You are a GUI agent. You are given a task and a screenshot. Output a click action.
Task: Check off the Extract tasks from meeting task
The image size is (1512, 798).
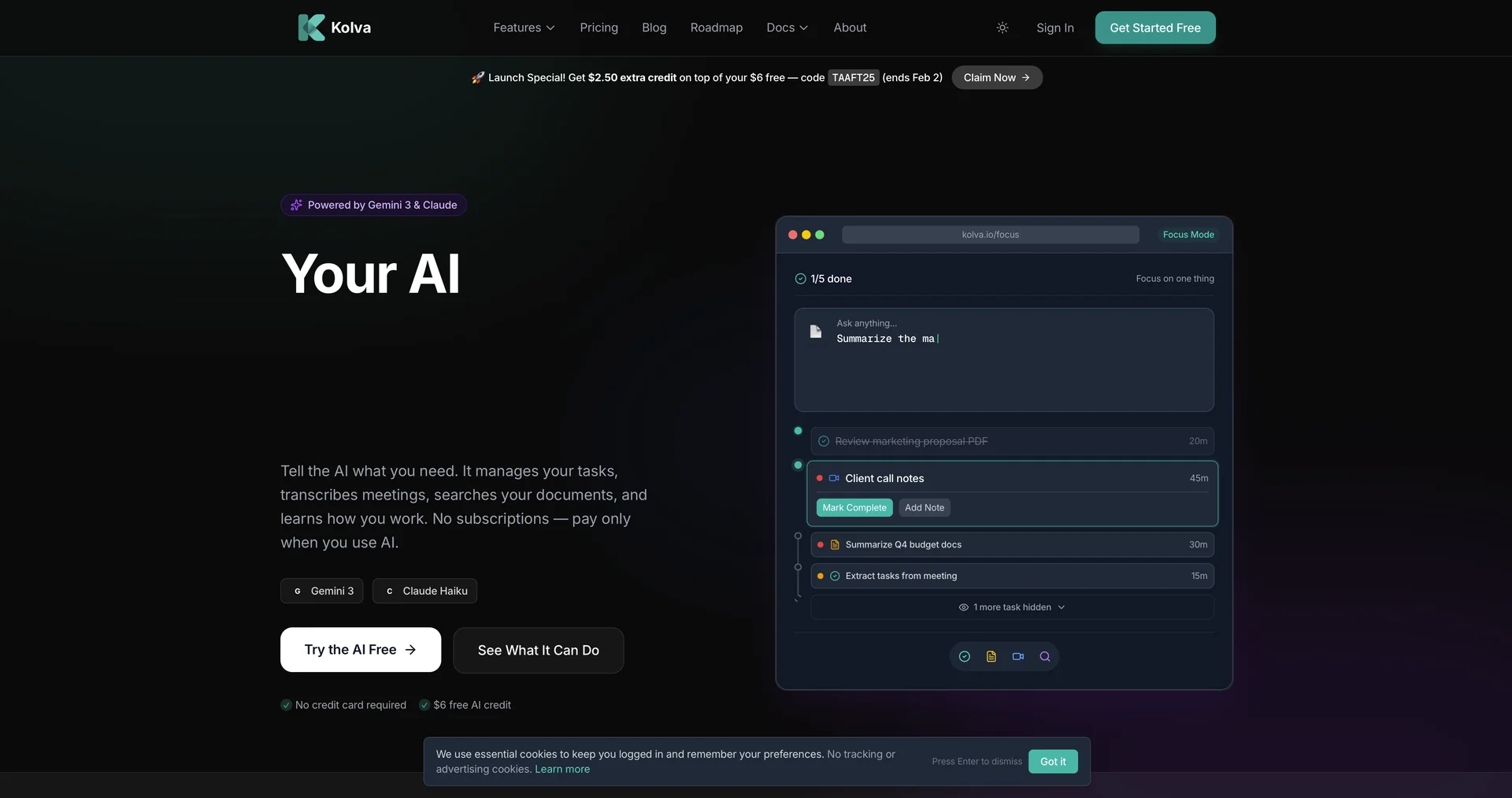tap(835, 576)
